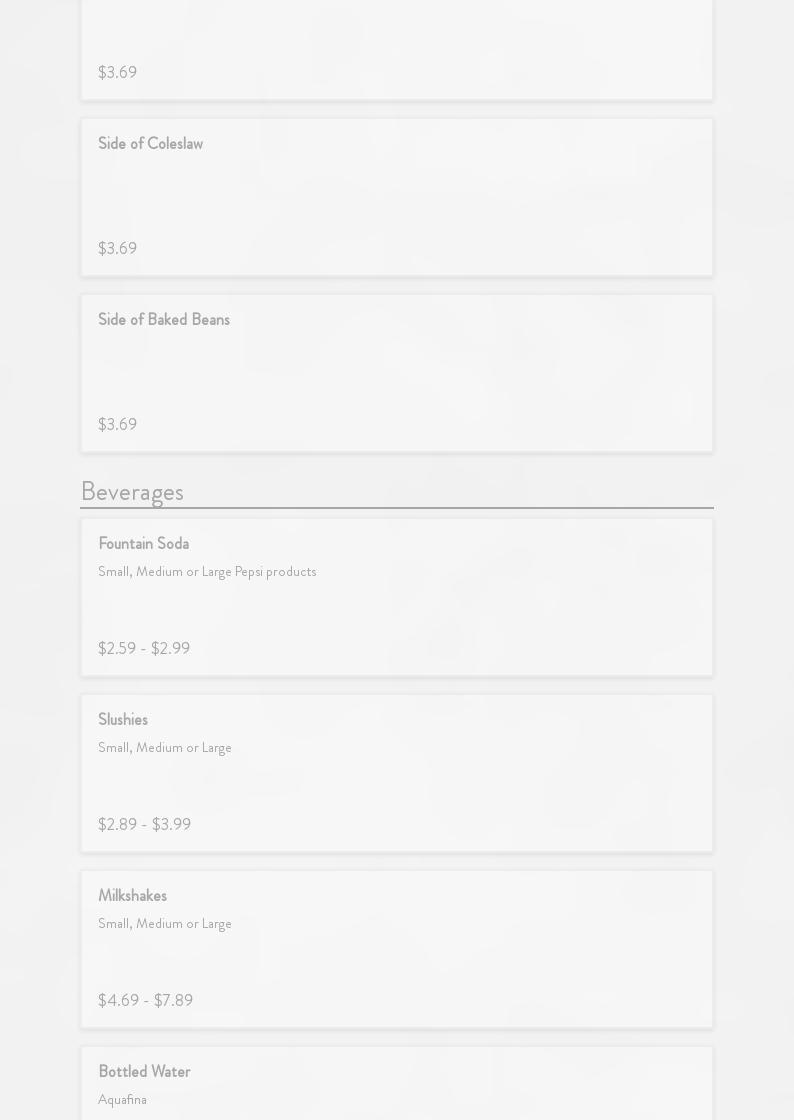The image size is (794, 1120).
Task: Click the $3.69 price above Side of Coleslaw
Action: click(x=117, y=73)
